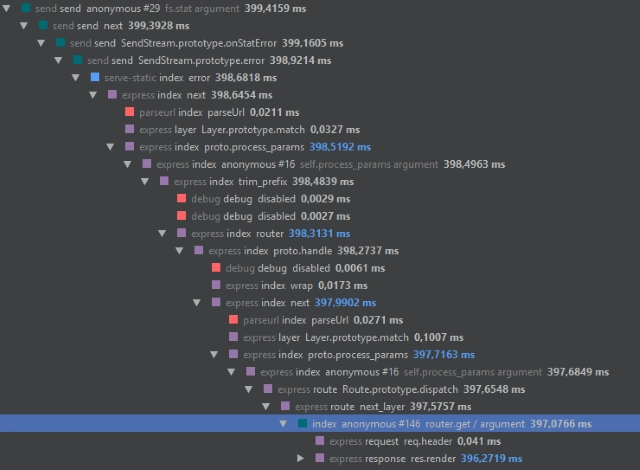Click teal icon of anonymous #146 row

click(x=302, y=423)
